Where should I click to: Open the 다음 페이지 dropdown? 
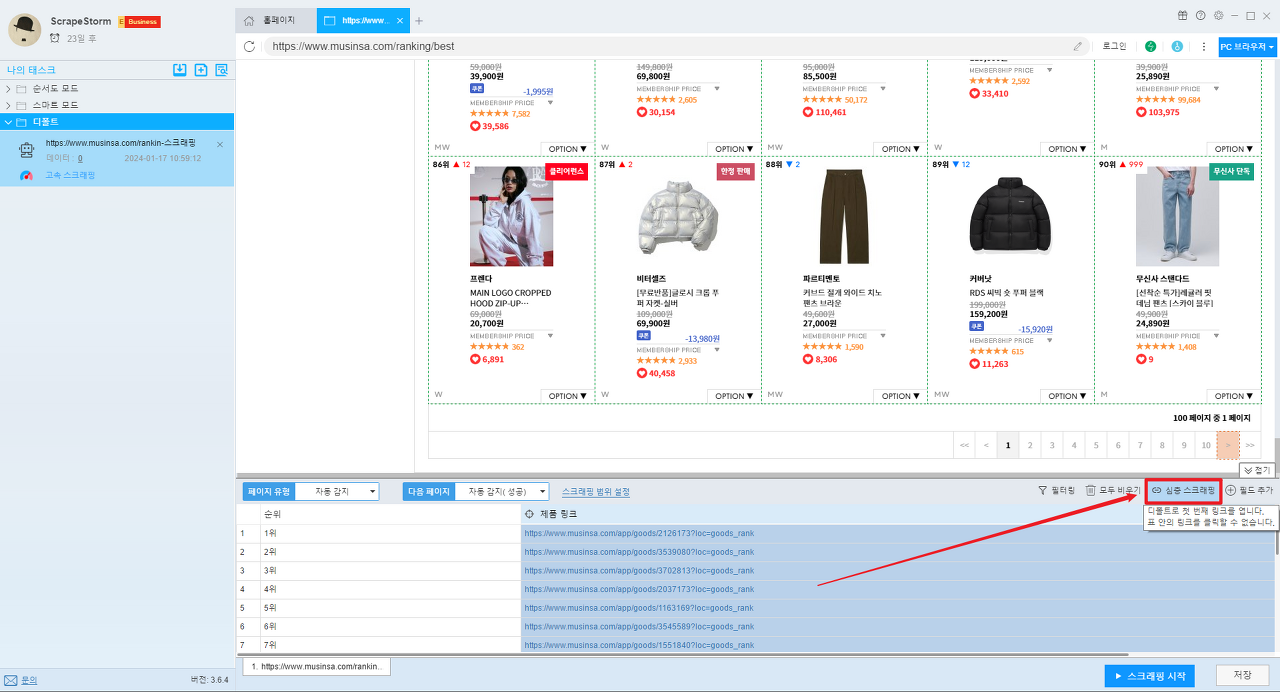tap(502, 492)
